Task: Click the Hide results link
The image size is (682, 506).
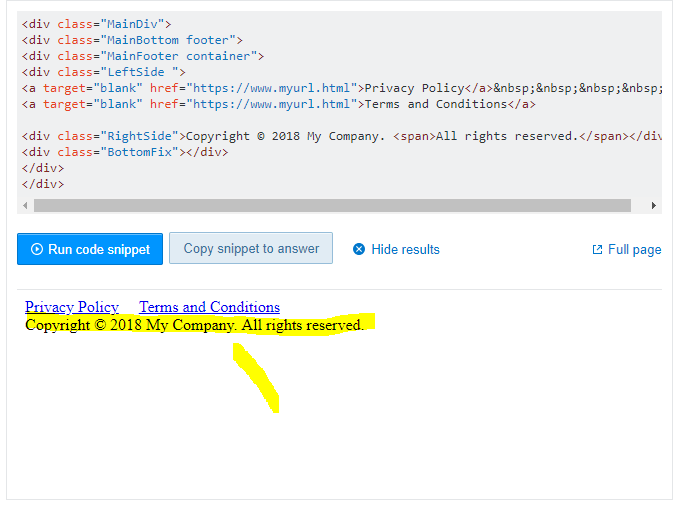Action: [x=405, y=249]
